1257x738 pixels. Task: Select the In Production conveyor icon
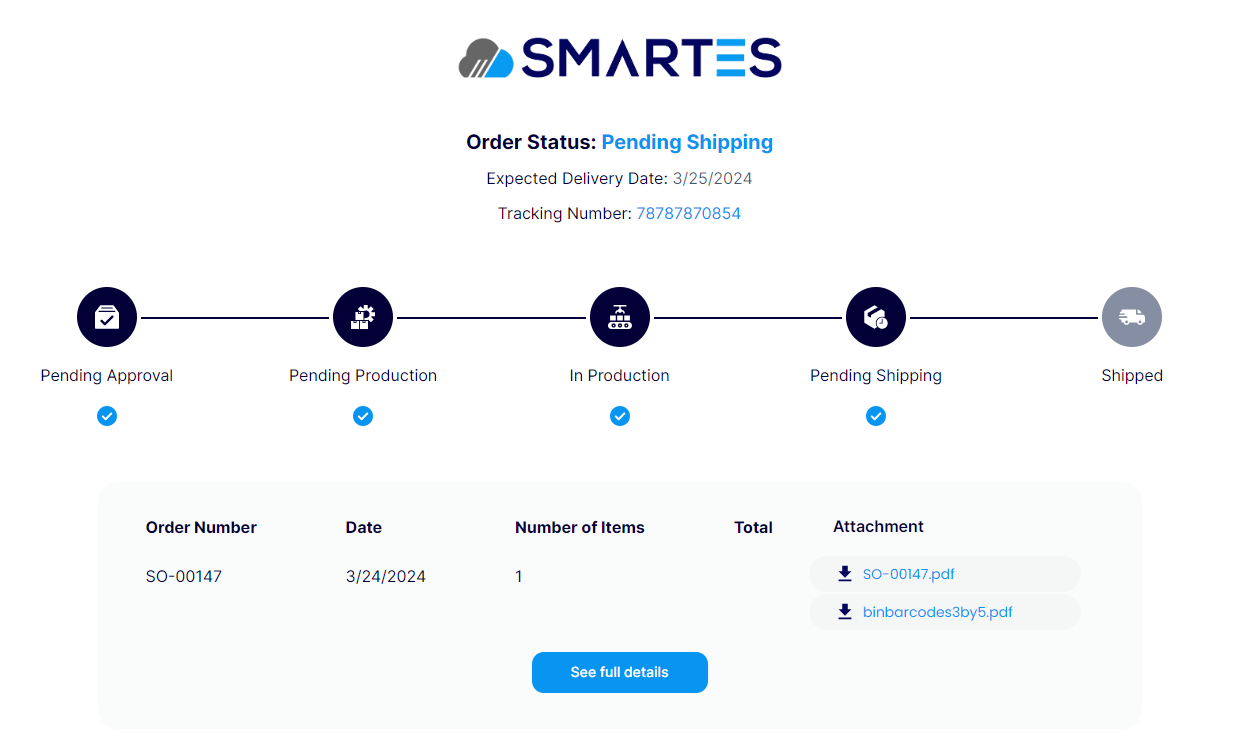[x=620, y=317]
